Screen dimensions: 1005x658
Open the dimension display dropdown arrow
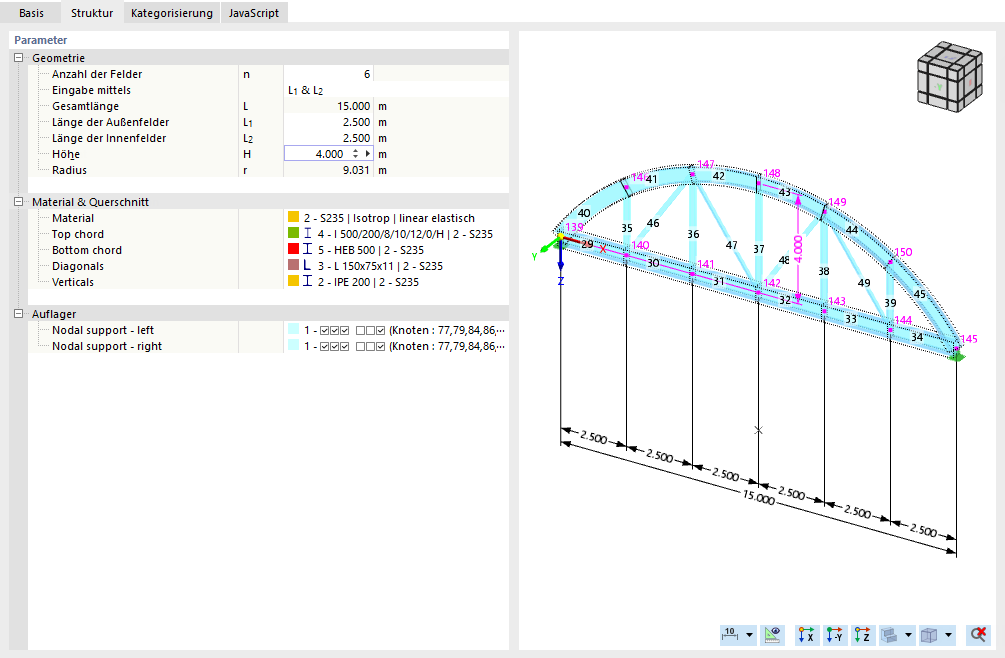click(749, 635)
